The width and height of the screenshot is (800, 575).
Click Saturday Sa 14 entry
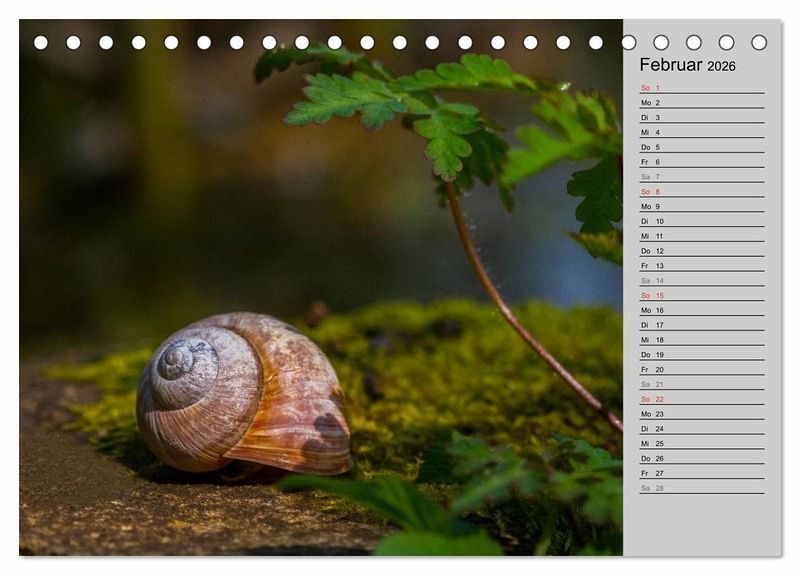coord(701,281)
